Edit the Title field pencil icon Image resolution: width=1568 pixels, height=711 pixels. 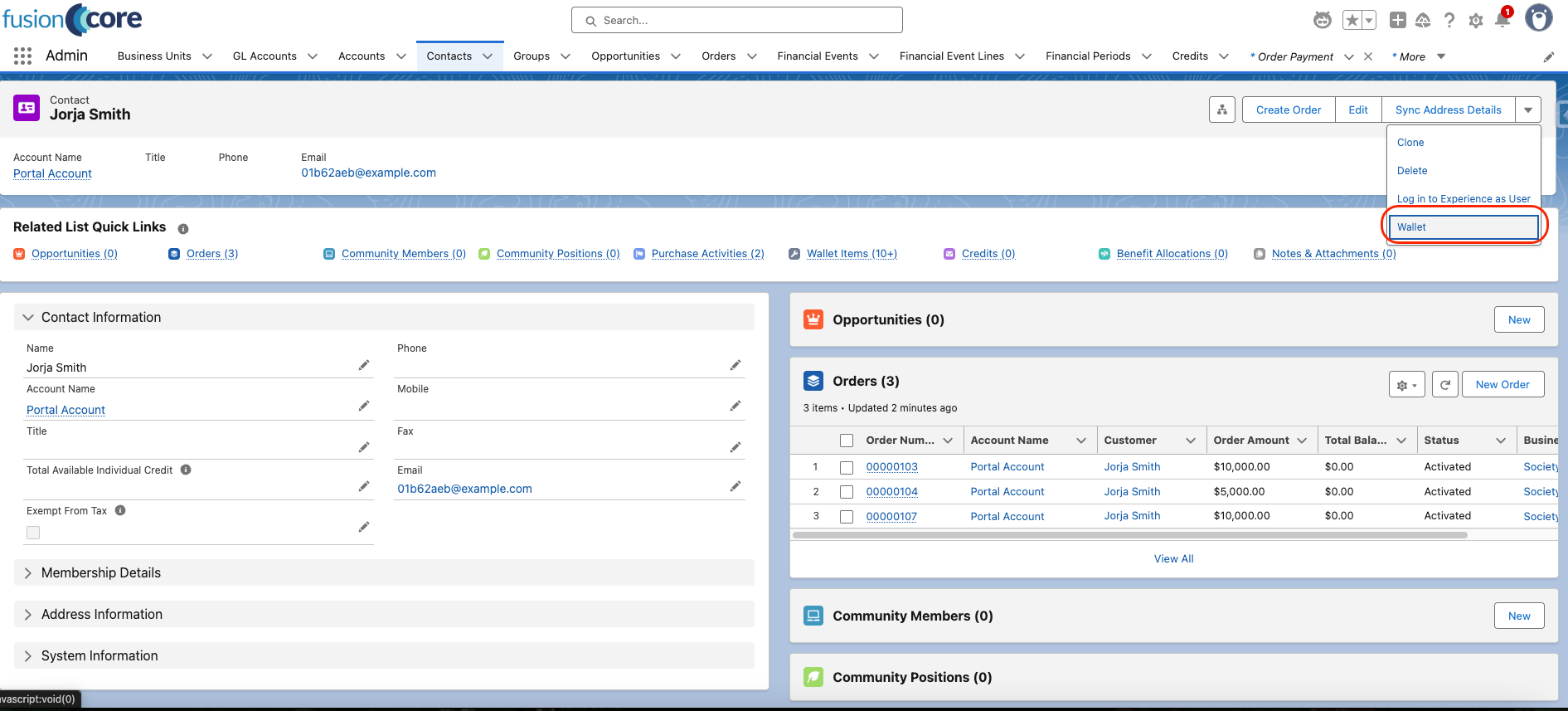tap(364, 447)
